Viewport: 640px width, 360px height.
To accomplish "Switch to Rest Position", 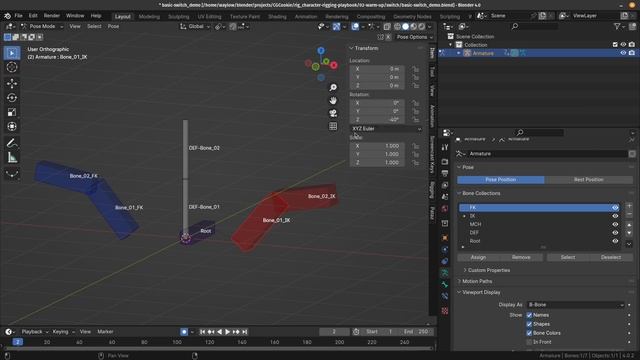I will click(589, 180).
